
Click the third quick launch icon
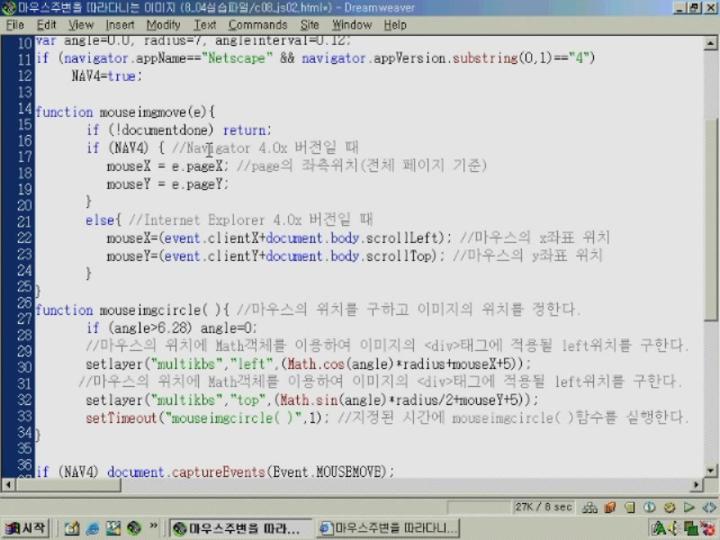113,529
